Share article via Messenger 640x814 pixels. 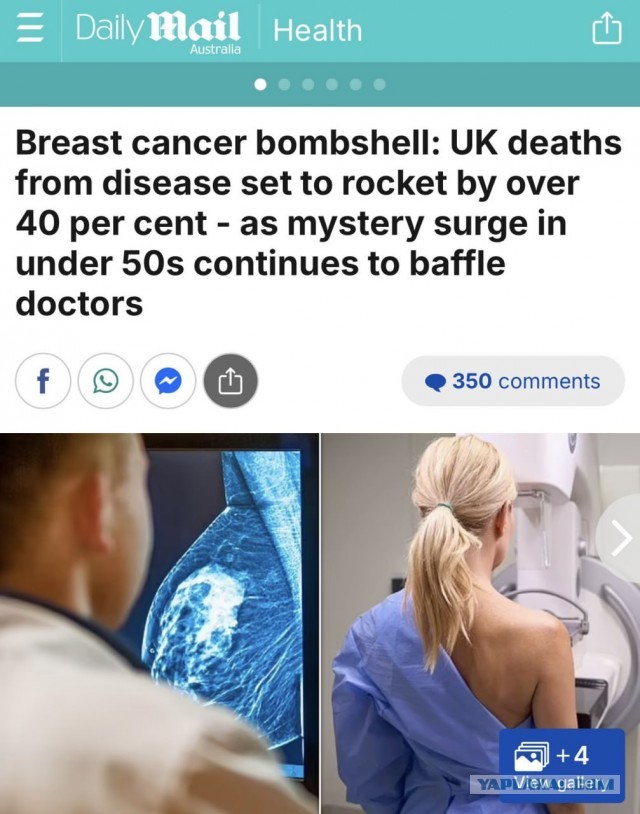[168, 382]
